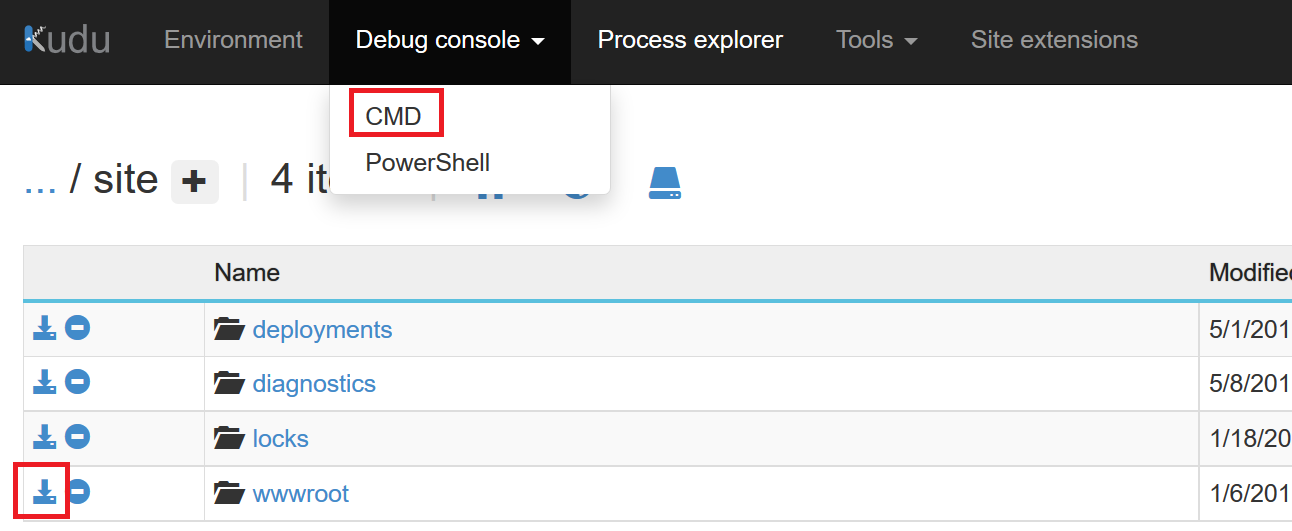Add new item with plus button
The height and width of the screenshot is (531, 1292).
(194, 181)
